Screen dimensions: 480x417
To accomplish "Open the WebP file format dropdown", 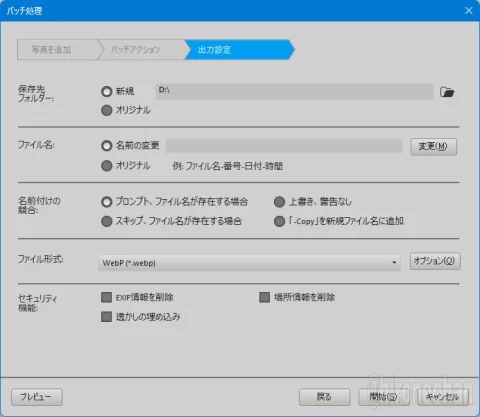I will [x=249, y=263].
